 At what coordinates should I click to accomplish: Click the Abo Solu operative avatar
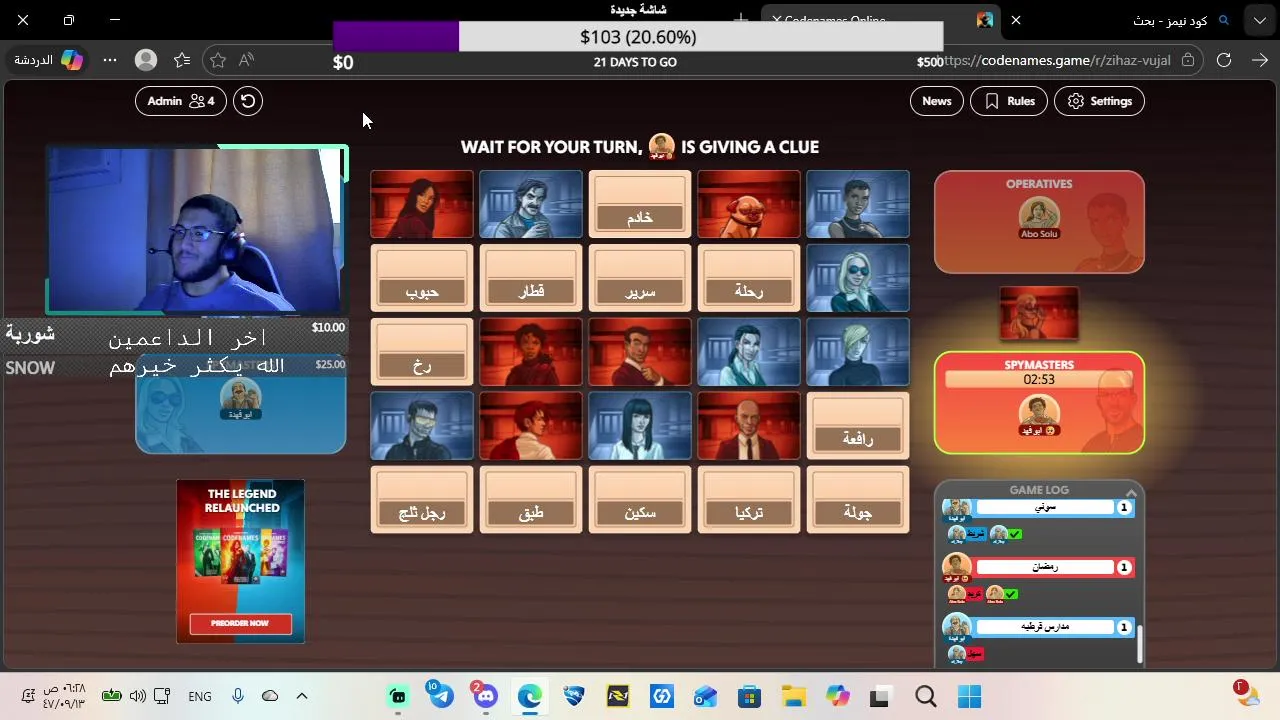tap(1039, 215)
